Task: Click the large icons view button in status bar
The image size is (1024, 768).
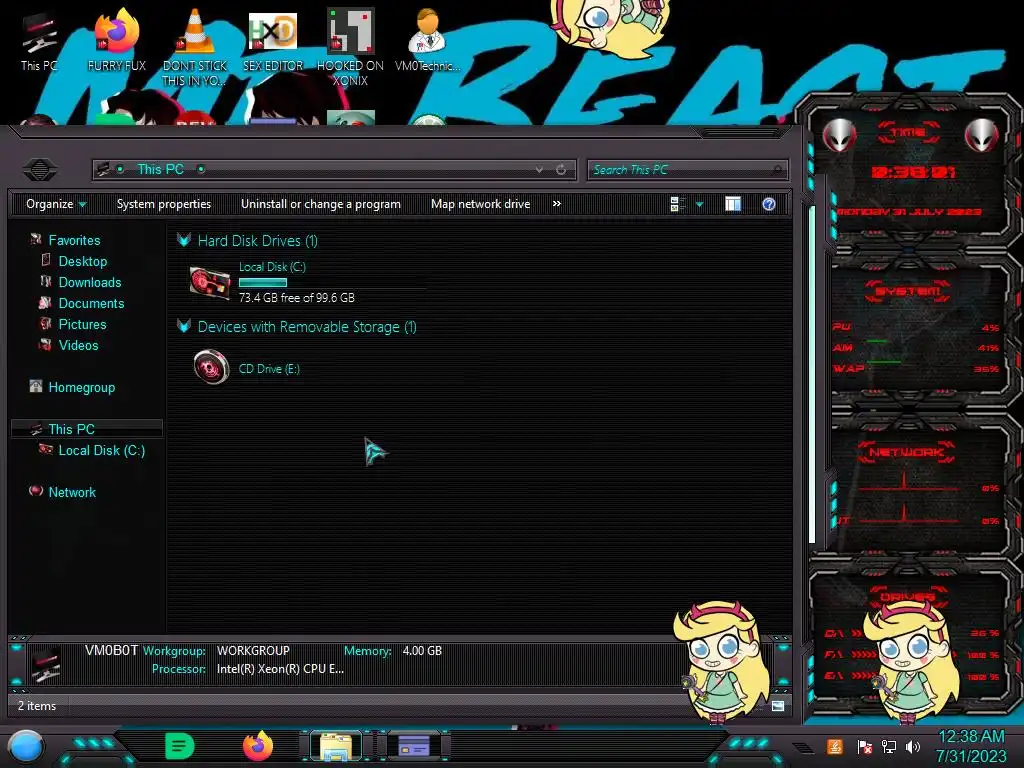Action: (777, 705)
